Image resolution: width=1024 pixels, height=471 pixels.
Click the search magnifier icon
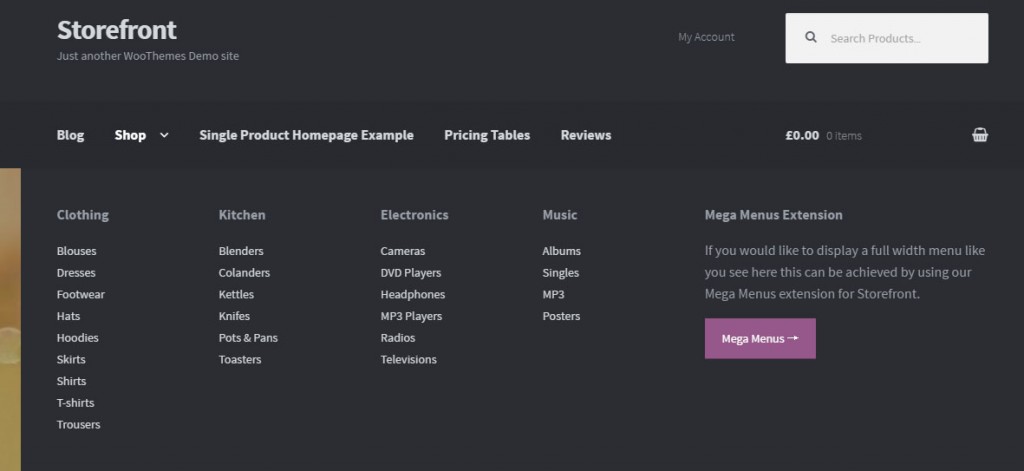tap(811, 38)
